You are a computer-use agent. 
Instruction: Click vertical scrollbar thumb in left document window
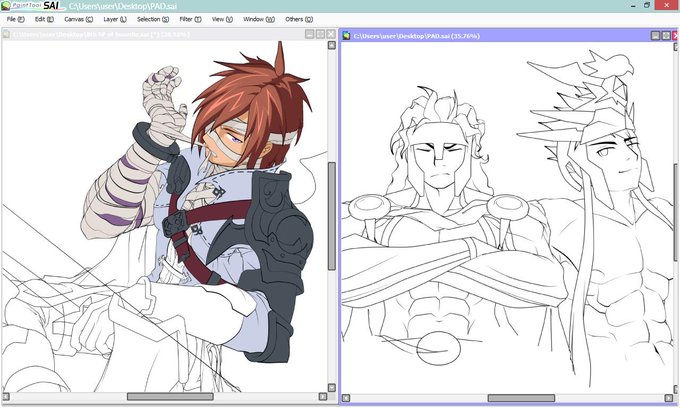point(332,216)
